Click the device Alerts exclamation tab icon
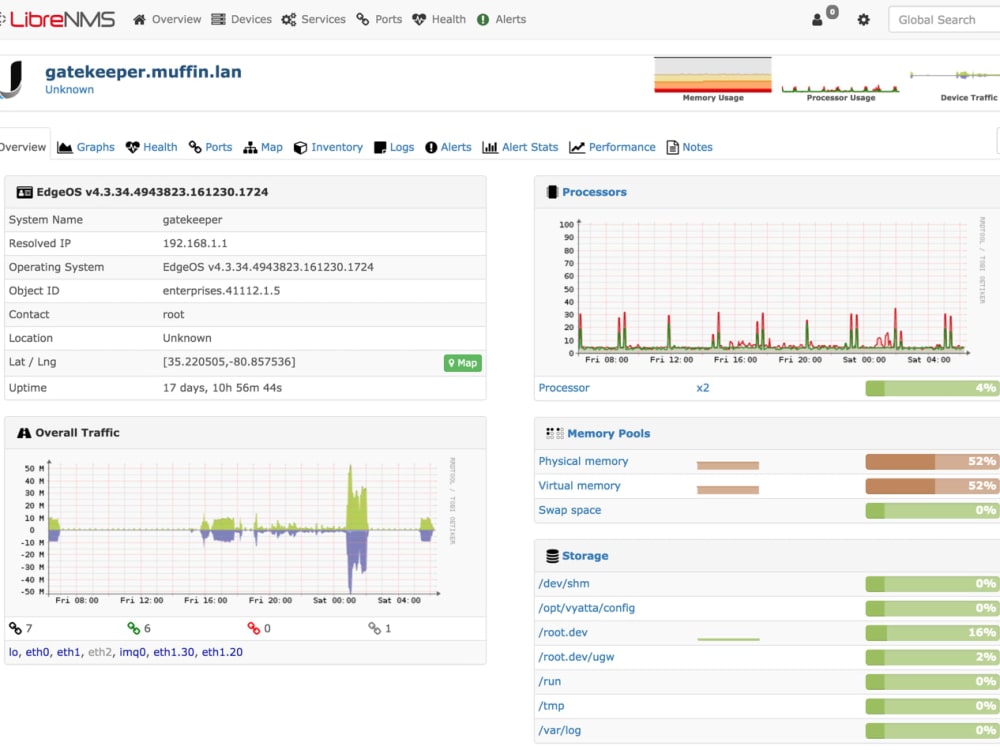 [431, 147]
